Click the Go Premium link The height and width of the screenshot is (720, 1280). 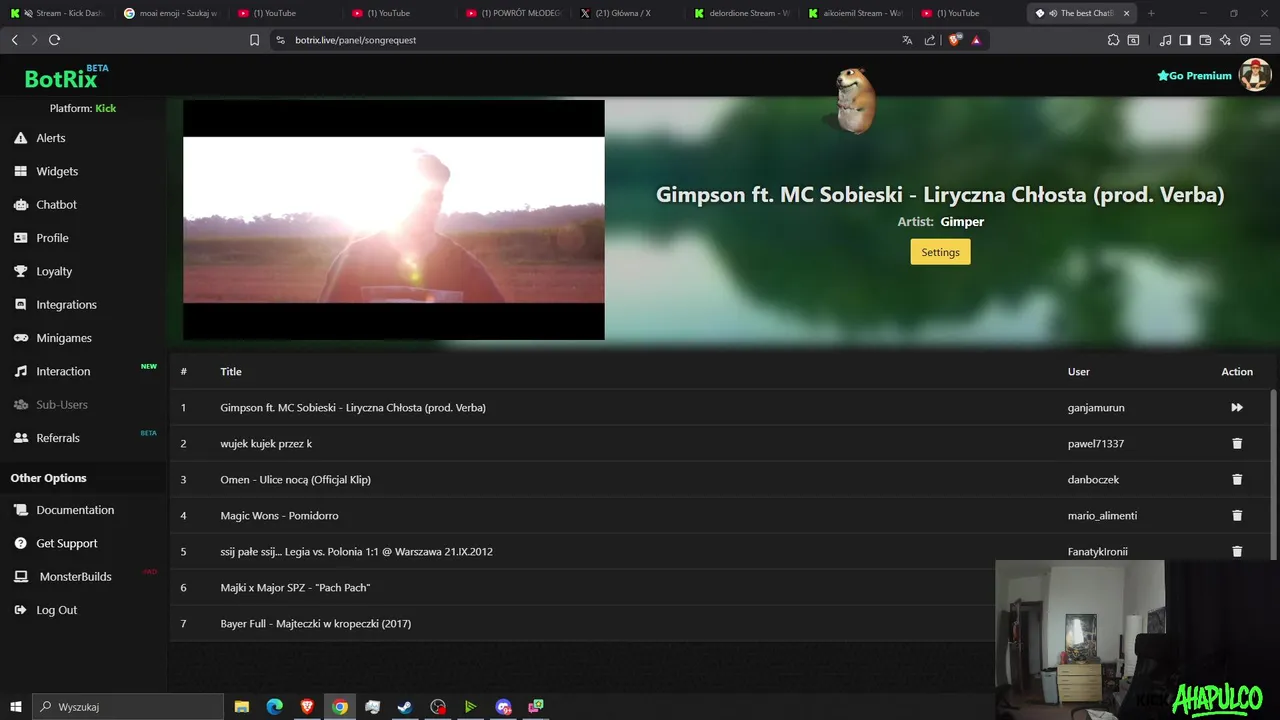tap(1194, 75)
